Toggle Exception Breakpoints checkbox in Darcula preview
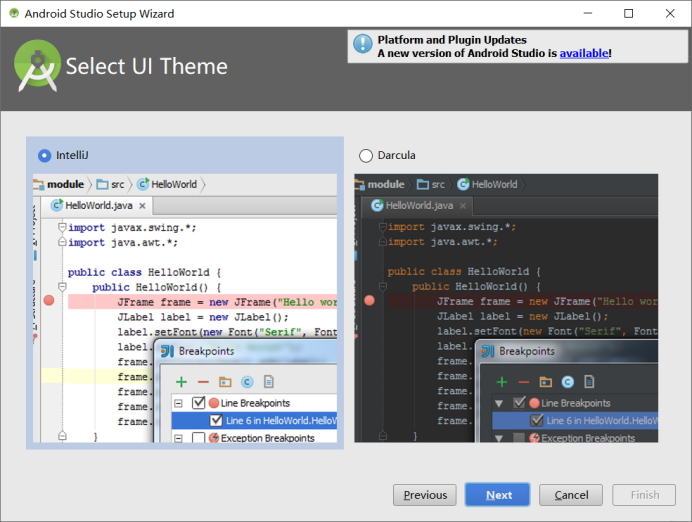The image size is (692, 522). click(519, 438)
